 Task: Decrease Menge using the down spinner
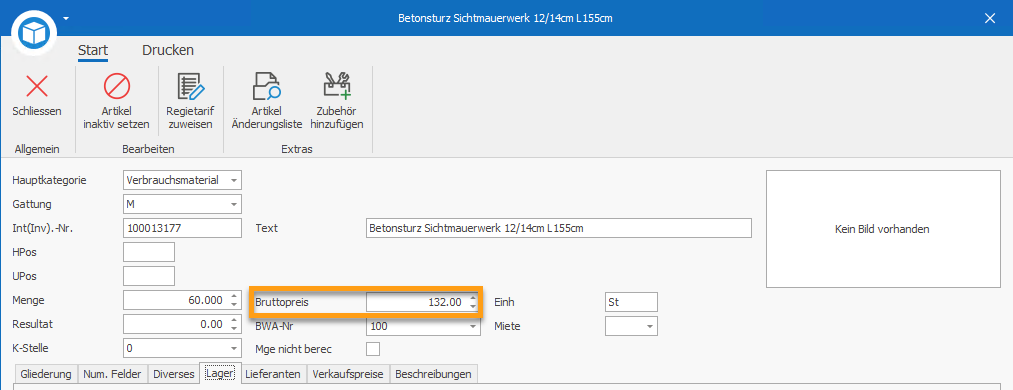click(234, 305)
